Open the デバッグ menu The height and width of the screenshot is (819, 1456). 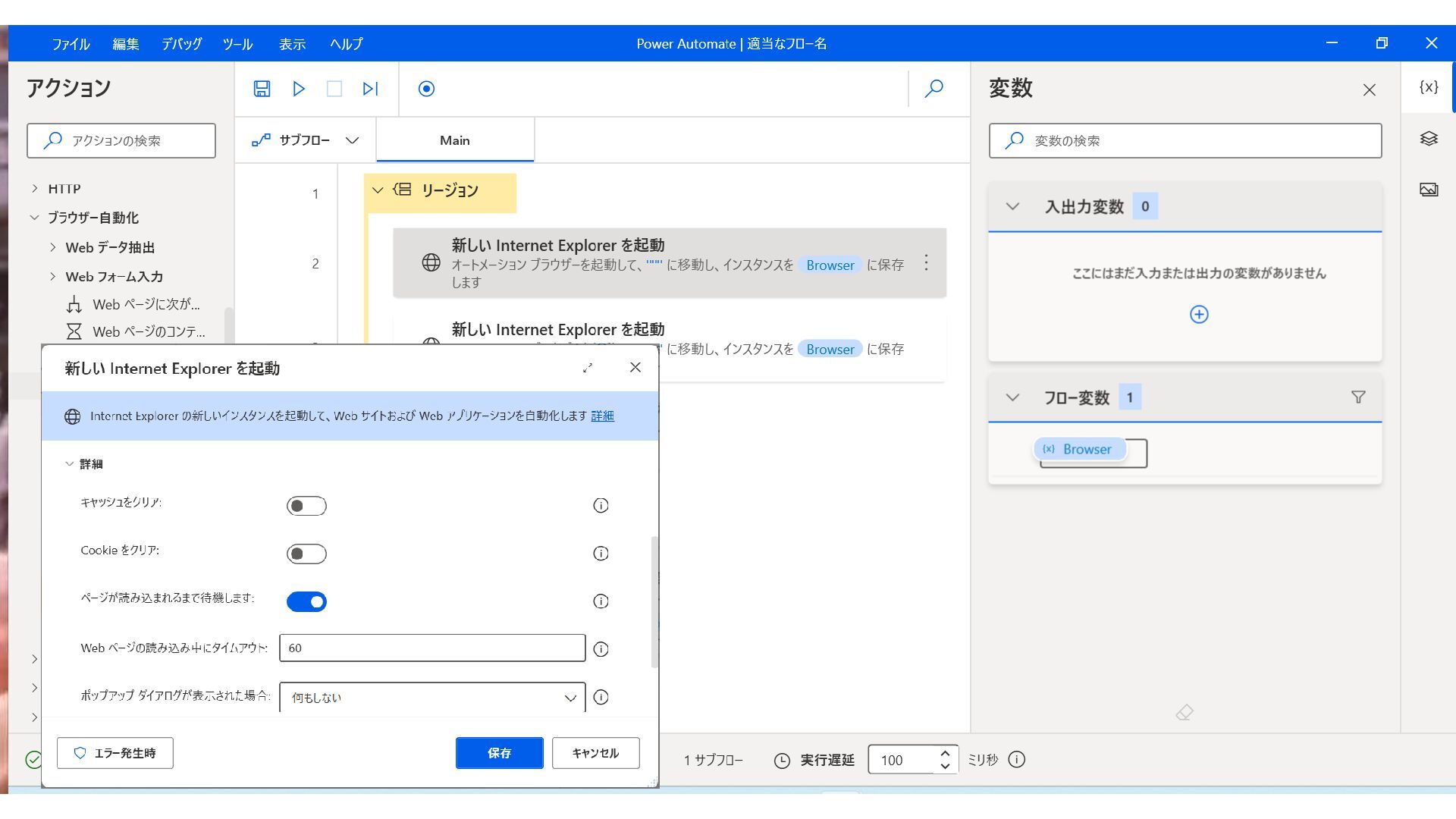181,44
